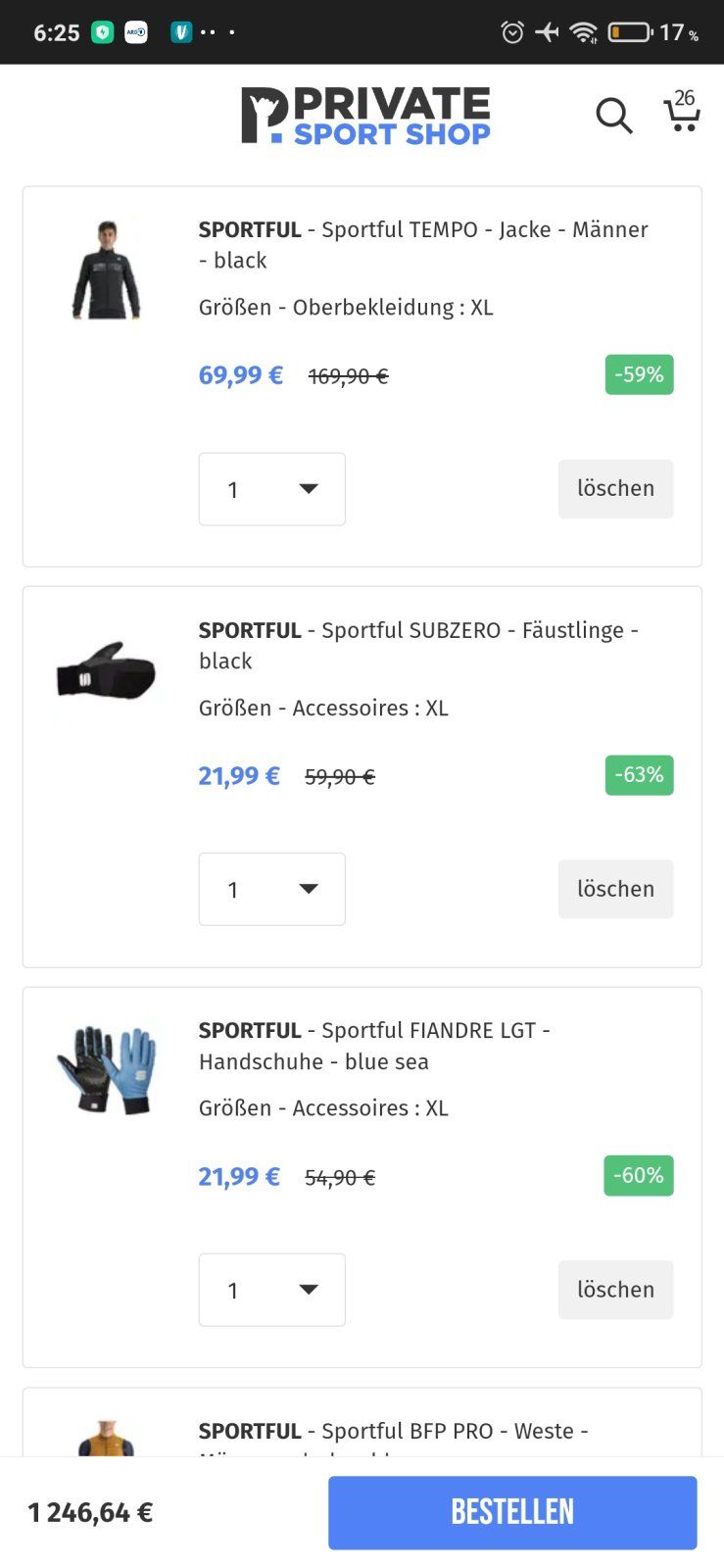Remove FIANDRE LGT Handschuhe via löschen

615,1290
